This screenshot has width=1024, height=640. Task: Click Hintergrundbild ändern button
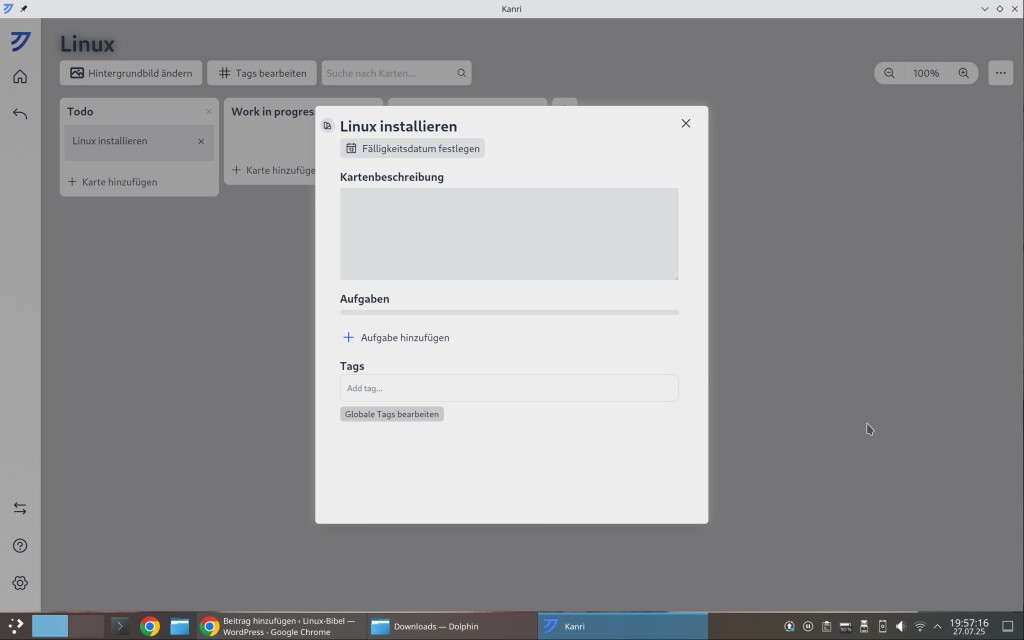click(131, 73)
